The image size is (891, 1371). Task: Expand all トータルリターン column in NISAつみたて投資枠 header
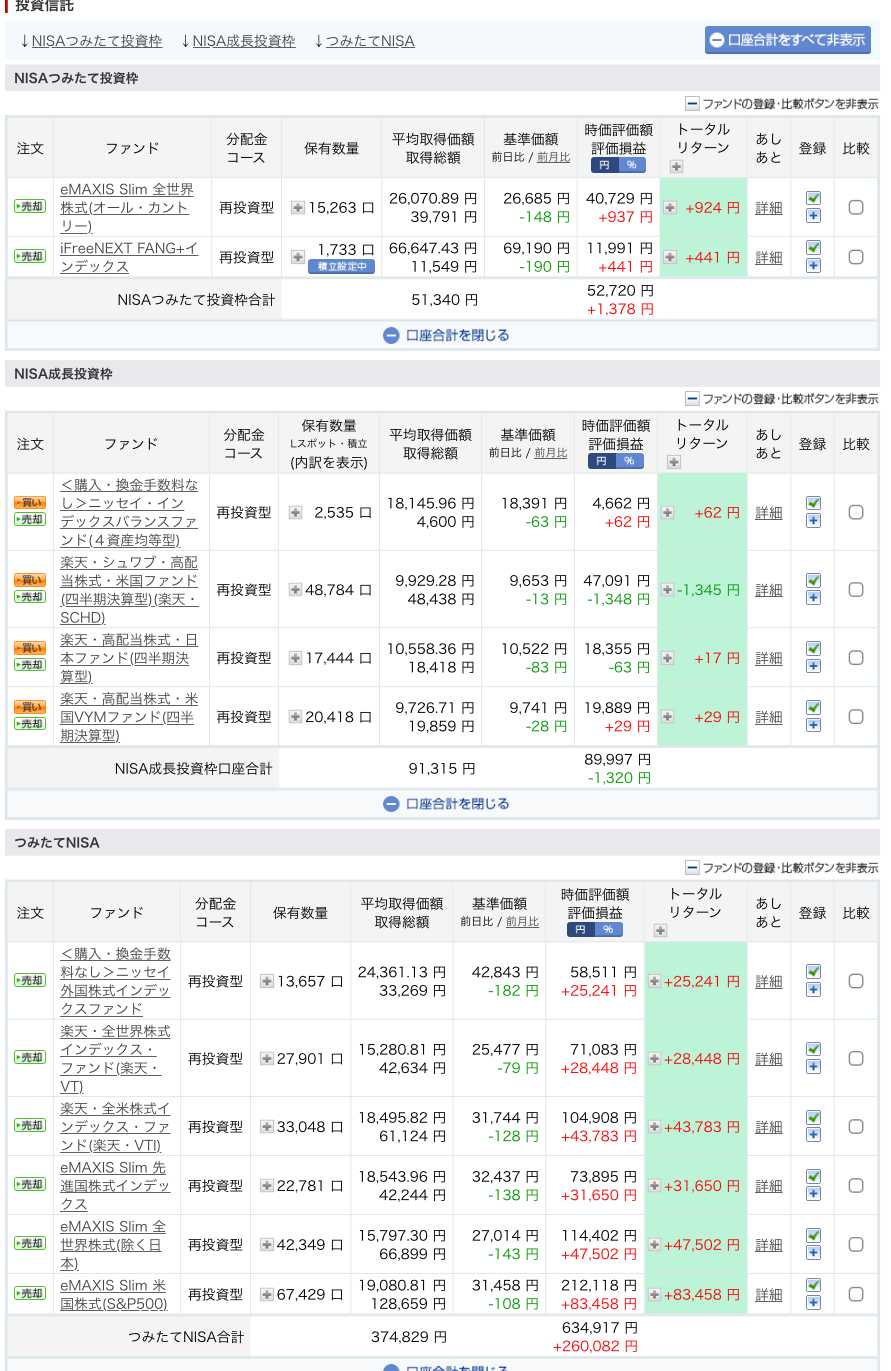coord(677,167)
